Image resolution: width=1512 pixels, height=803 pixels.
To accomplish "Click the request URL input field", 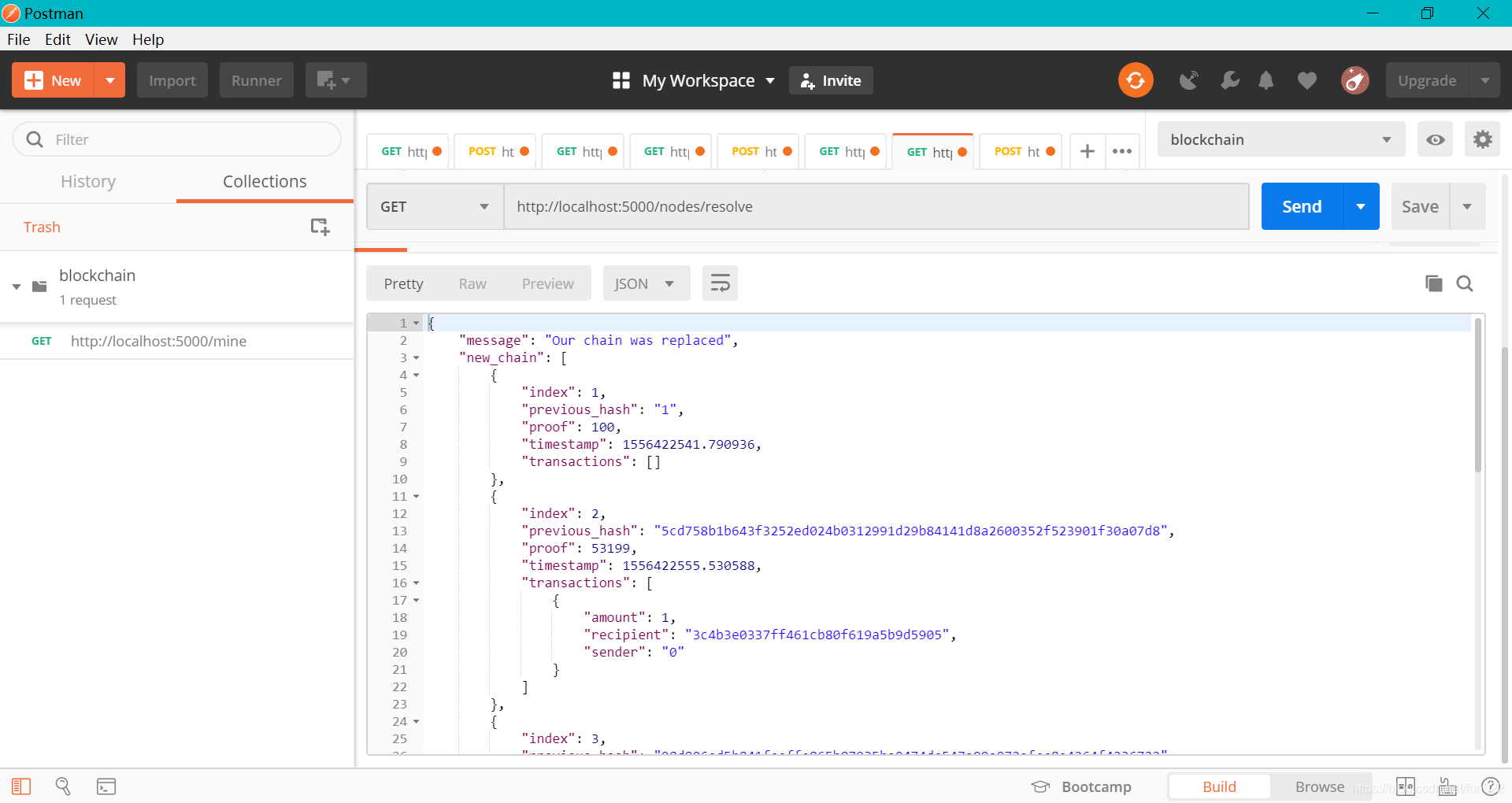I will point(876,206).
